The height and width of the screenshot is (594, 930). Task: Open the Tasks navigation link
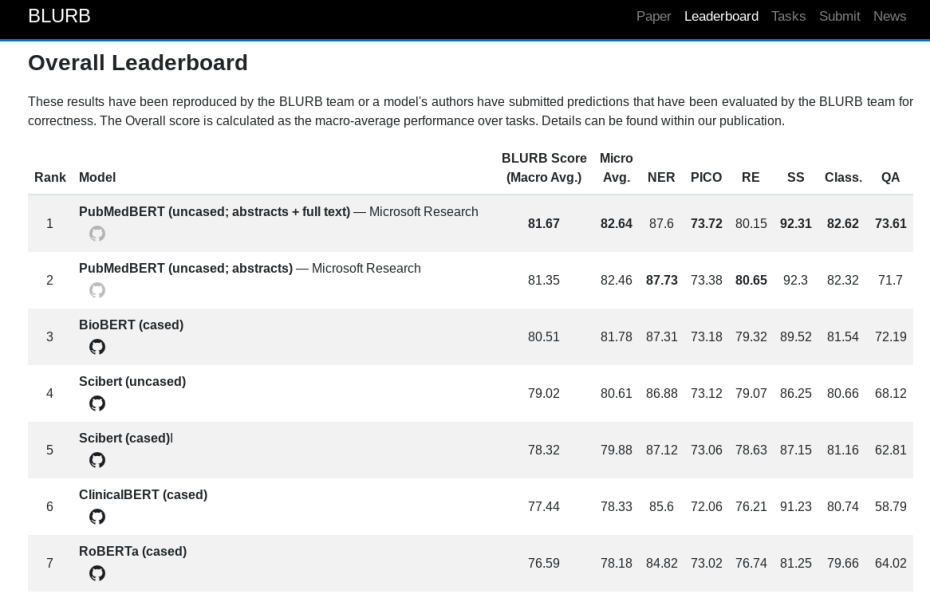point(788,16)
